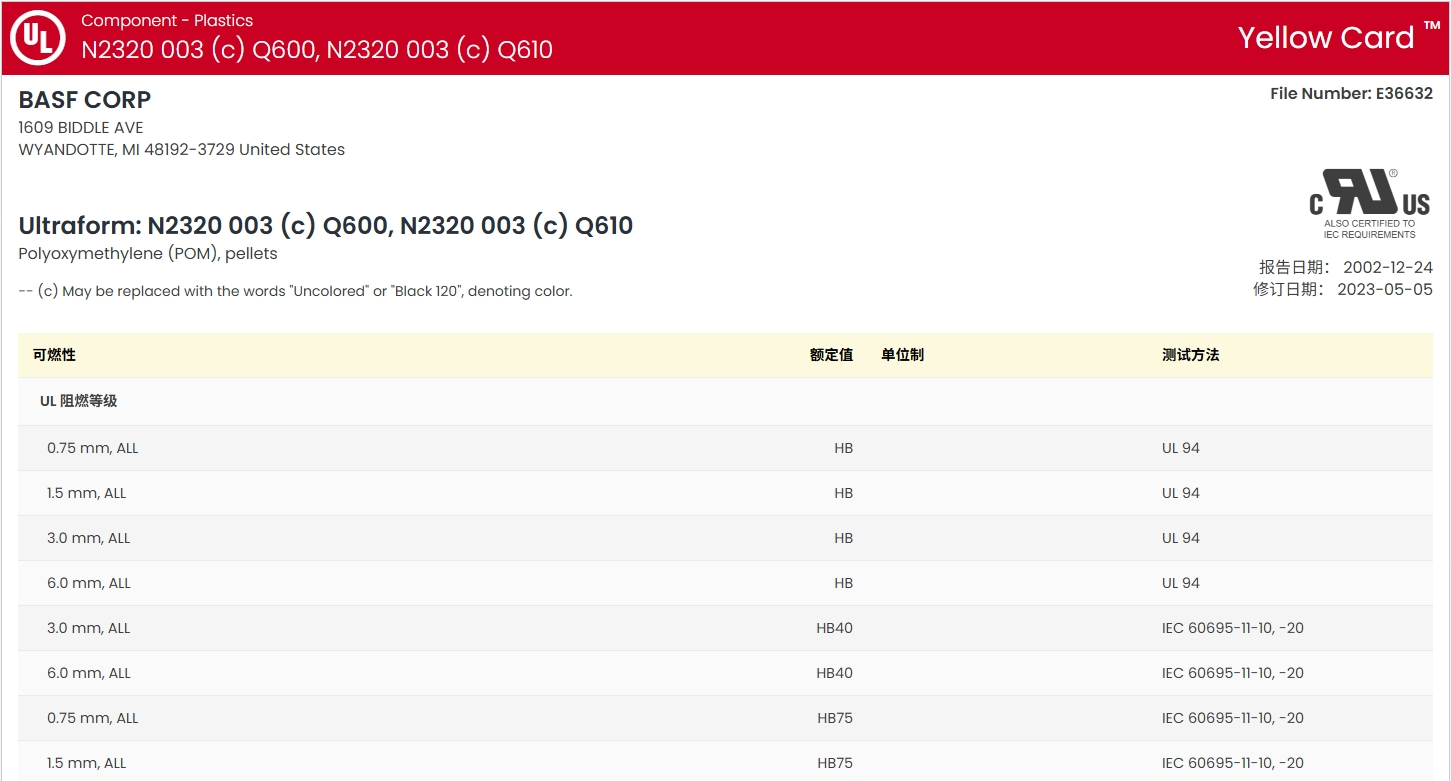Click UL 94 test method in 1.5 mm HB row
The width and height of the screenshot is (1451, 781).
[x=1181, y=493]
